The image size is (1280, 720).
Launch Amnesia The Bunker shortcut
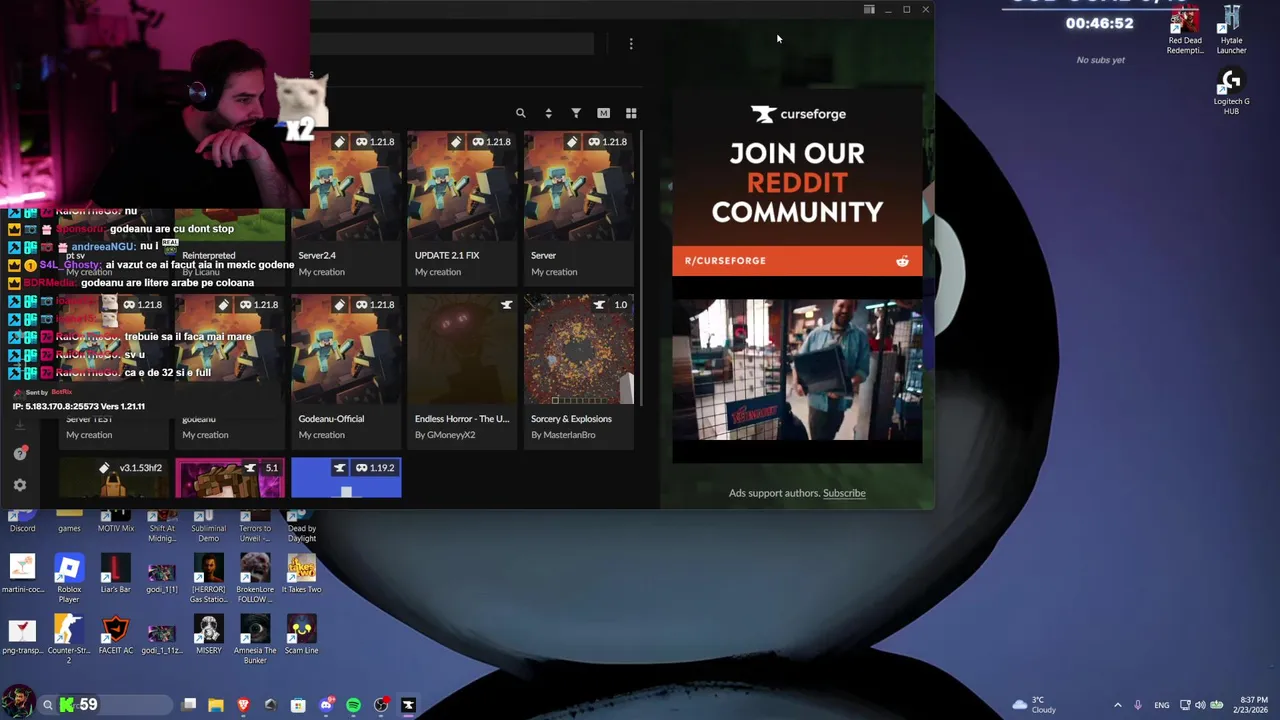[x=255, y=640]
